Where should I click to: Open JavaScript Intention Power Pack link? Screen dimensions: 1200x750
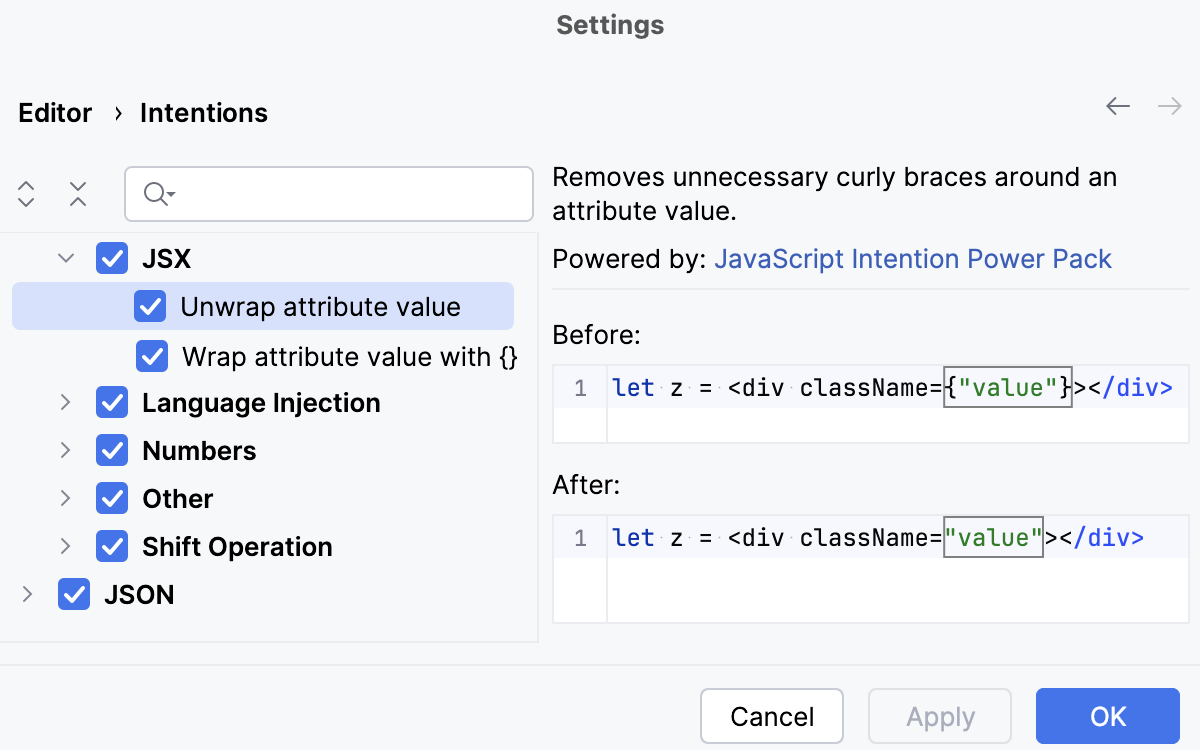tap(912, 260)
